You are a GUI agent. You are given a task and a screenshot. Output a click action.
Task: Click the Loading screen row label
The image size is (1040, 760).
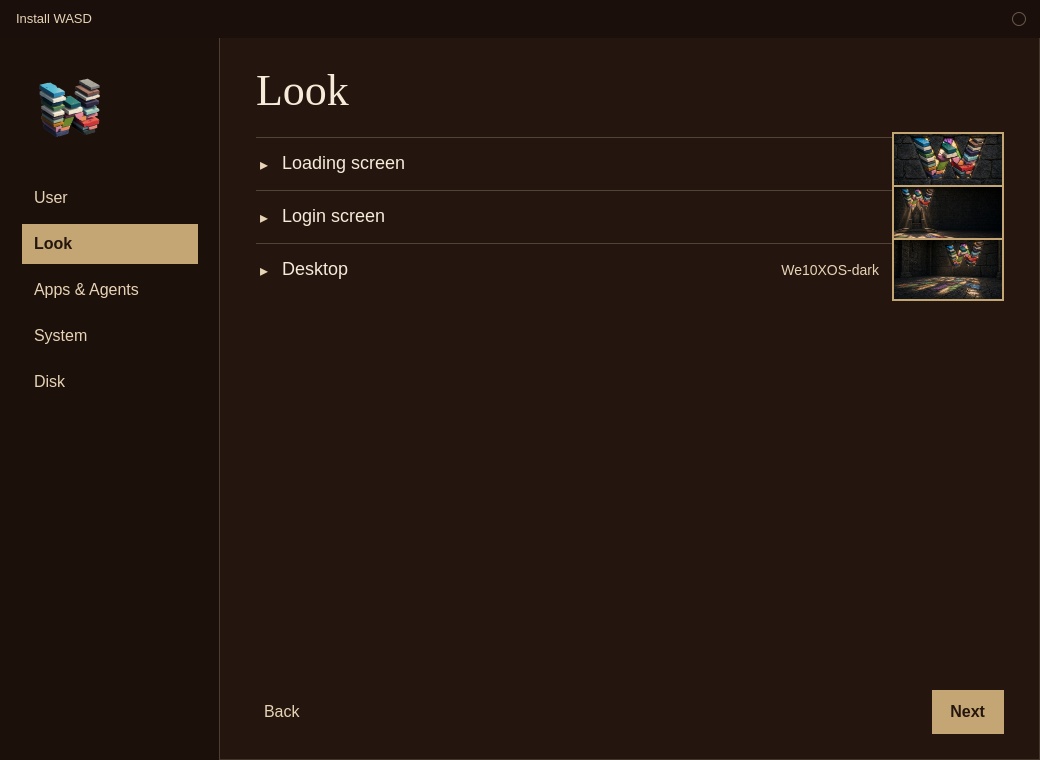[343, 163]
